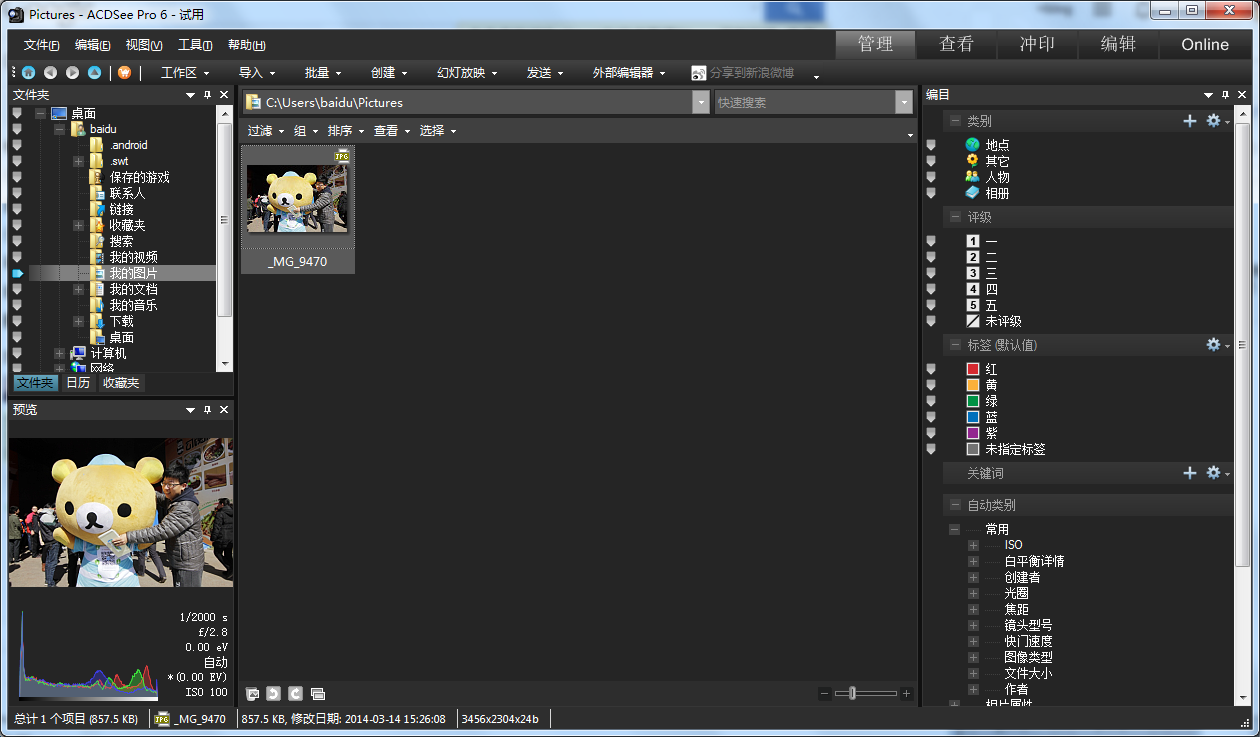The height and width of the screenshot is (737, 1260).
Task: Toggle Easy-Select indicator for rating 五
Action: [x=931, y=305]
